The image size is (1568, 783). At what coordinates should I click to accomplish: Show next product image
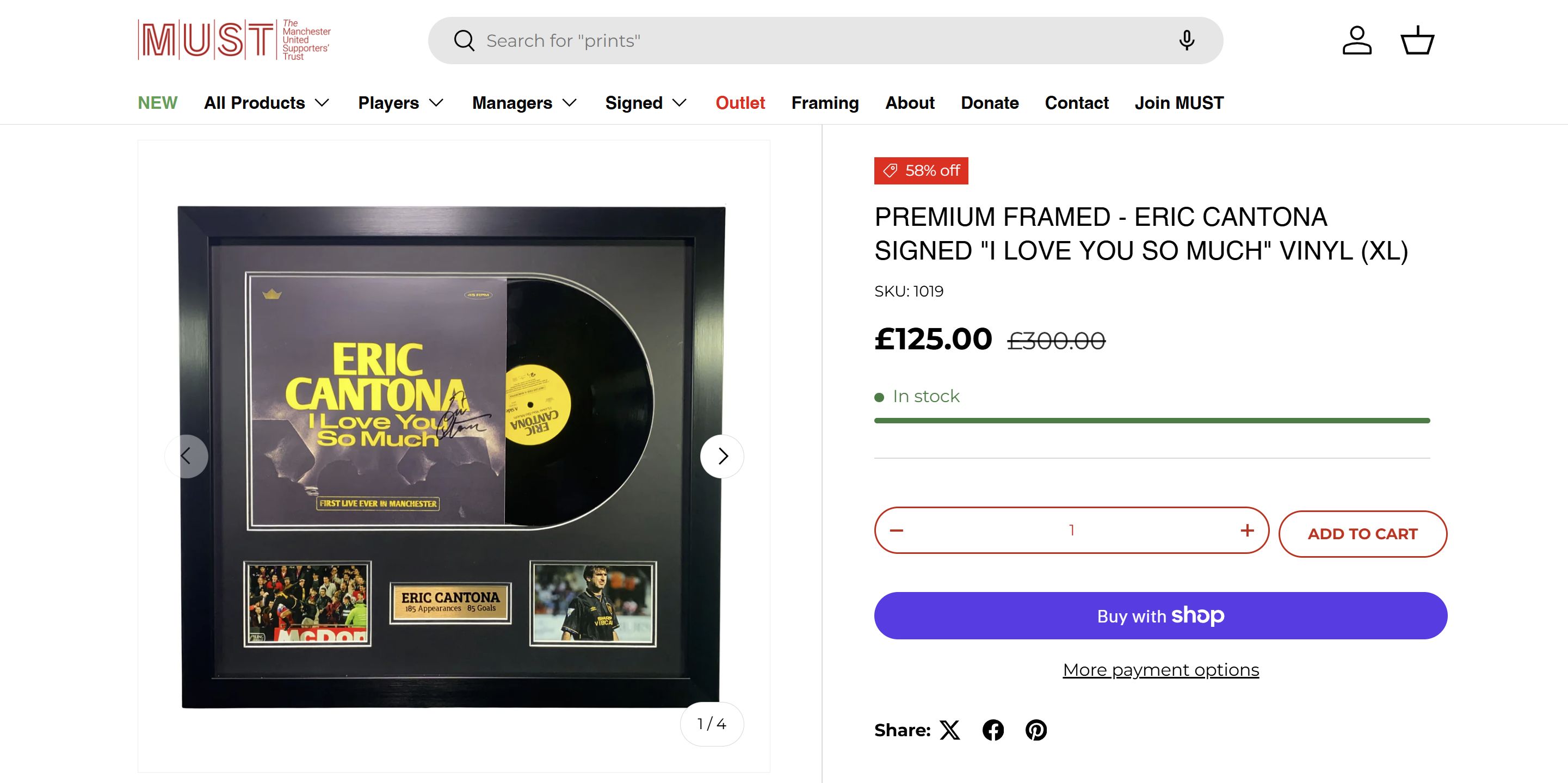click(722, 456)
